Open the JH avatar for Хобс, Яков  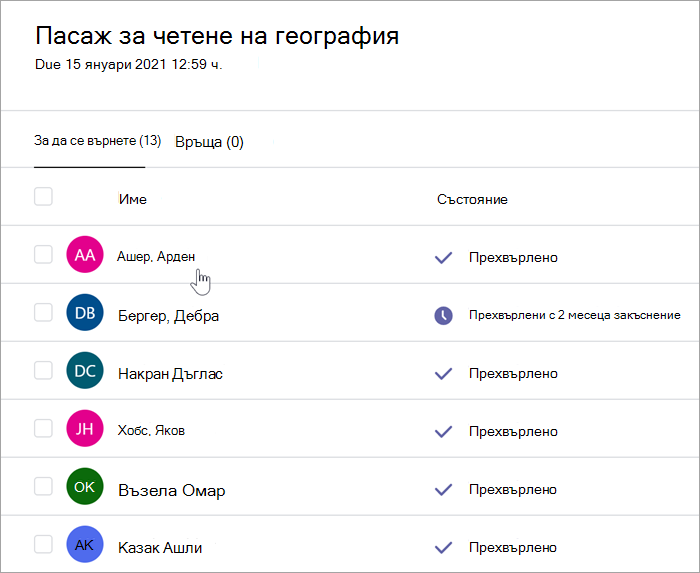85,428
